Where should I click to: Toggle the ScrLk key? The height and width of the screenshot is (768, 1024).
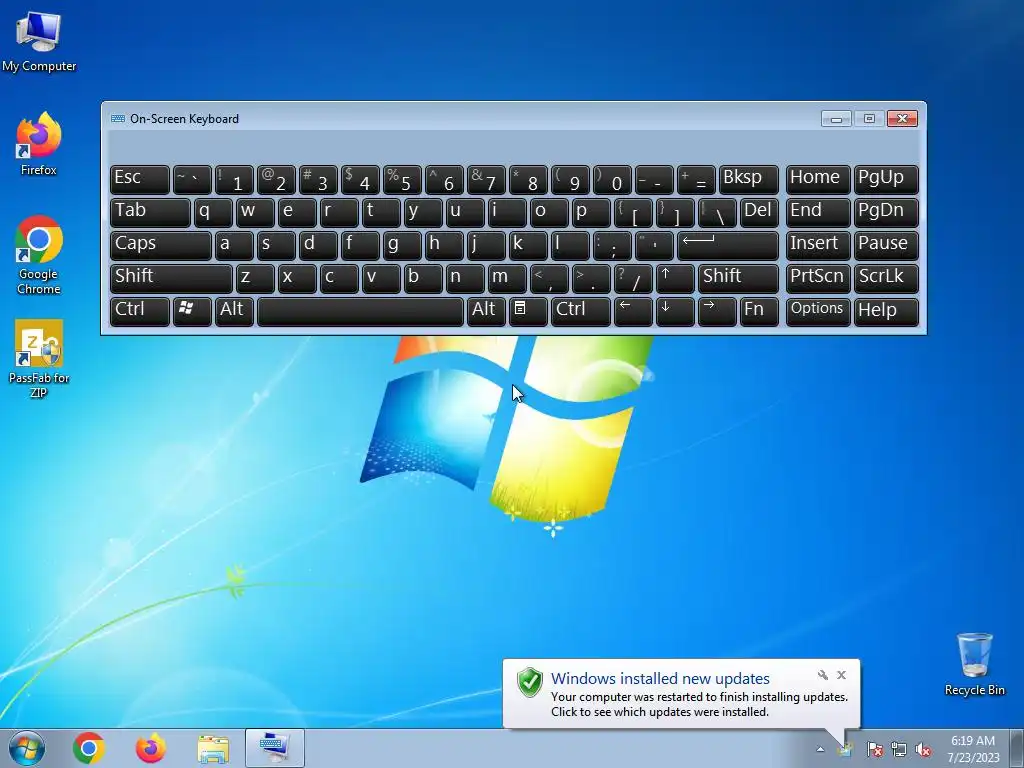tap(886, 278)
